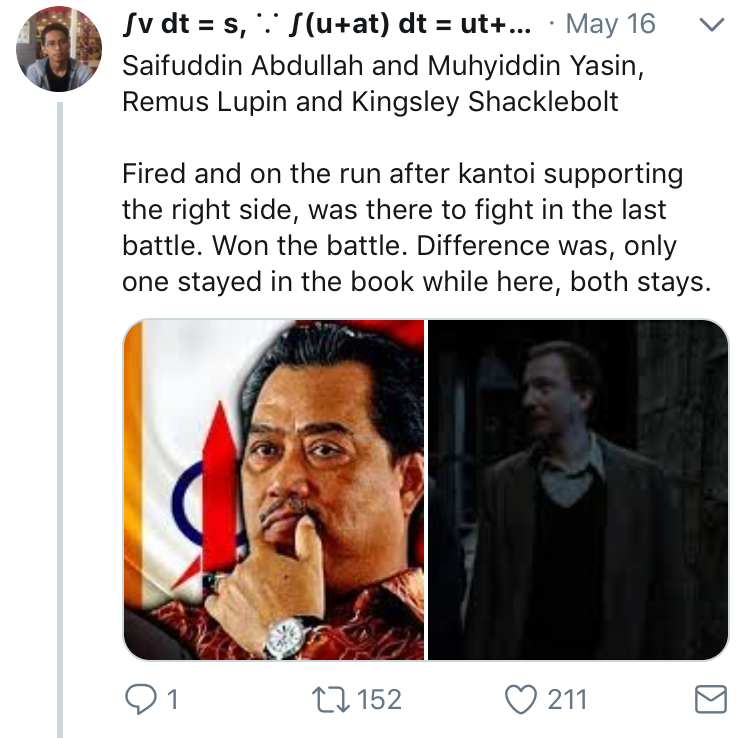Like the tweet with the heart icon
The height and width of the screenshot is (738, 748).
(520, 699)
